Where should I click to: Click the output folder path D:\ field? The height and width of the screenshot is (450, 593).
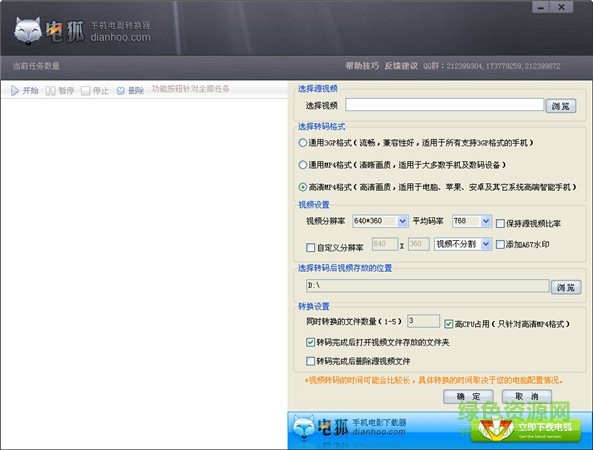(x=427, y=286)
